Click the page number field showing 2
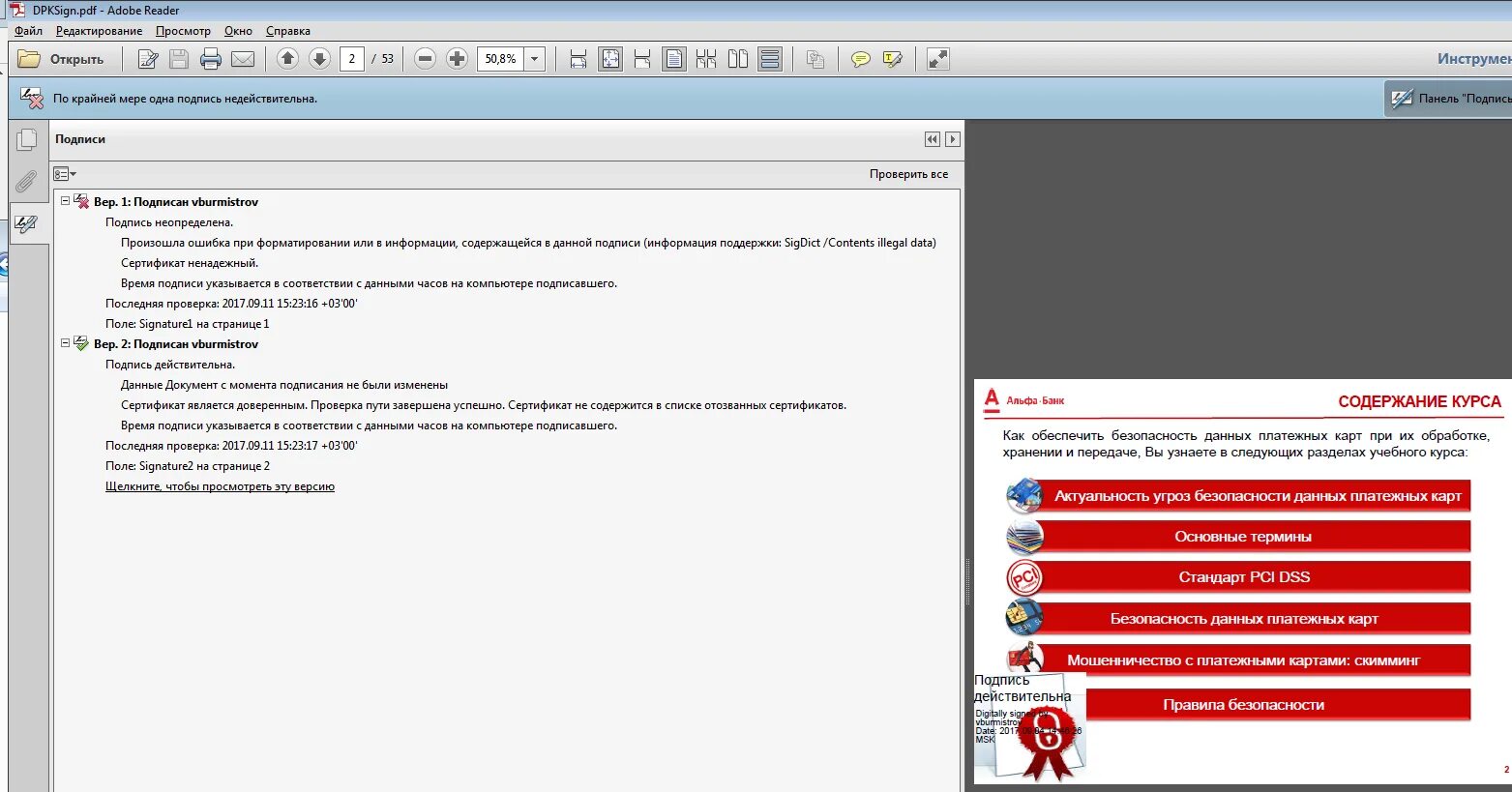This screenshot has height=792, width=1512. 352,59
